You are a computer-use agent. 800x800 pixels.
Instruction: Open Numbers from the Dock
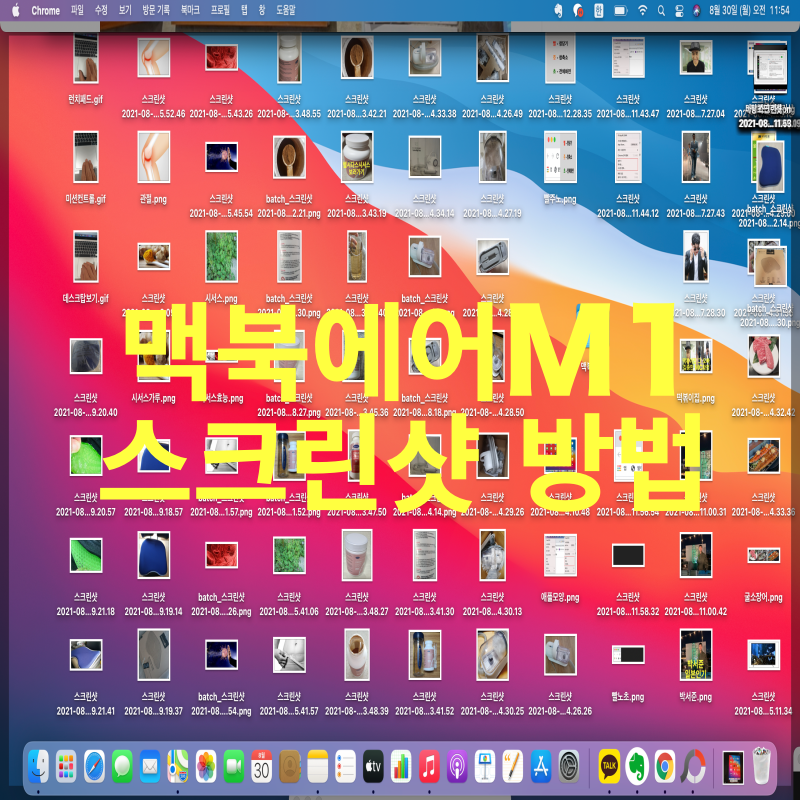pyautogui.click(x=401, y=765)
